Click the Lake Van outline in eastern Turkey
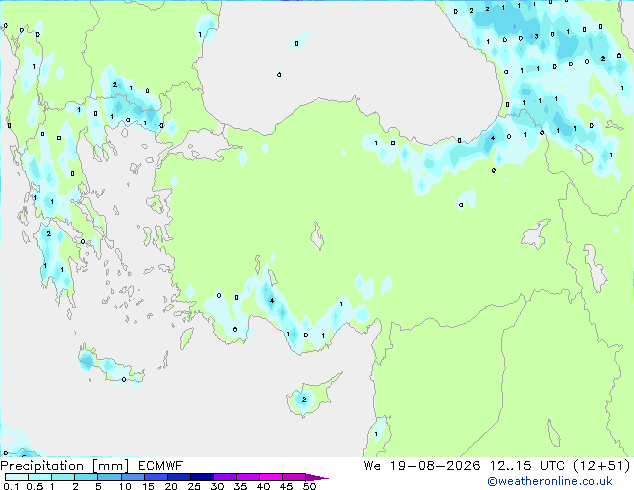The width and height of the screenshot is (634, 490). click(x=536, y=234)
